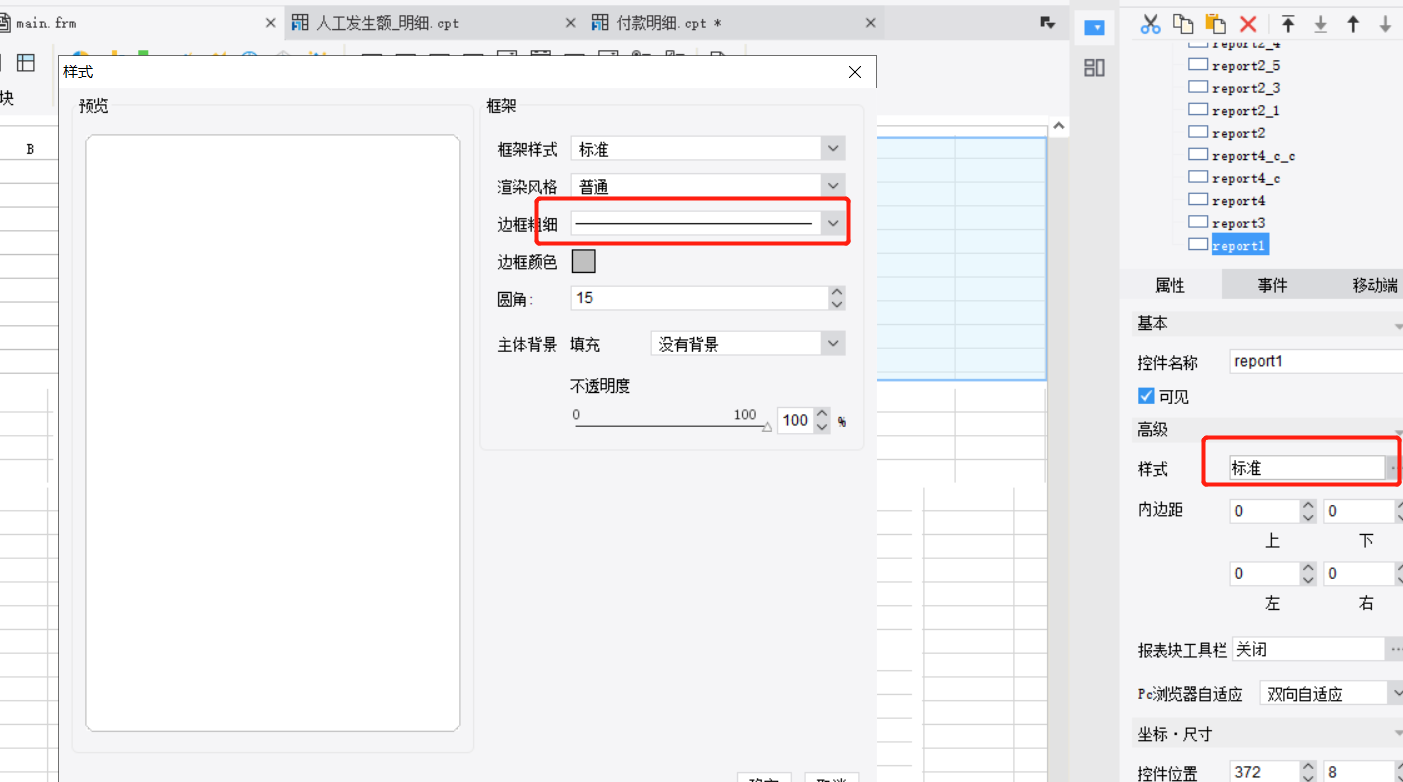Click the table grid icon in left toolbar

click(26, 63)
